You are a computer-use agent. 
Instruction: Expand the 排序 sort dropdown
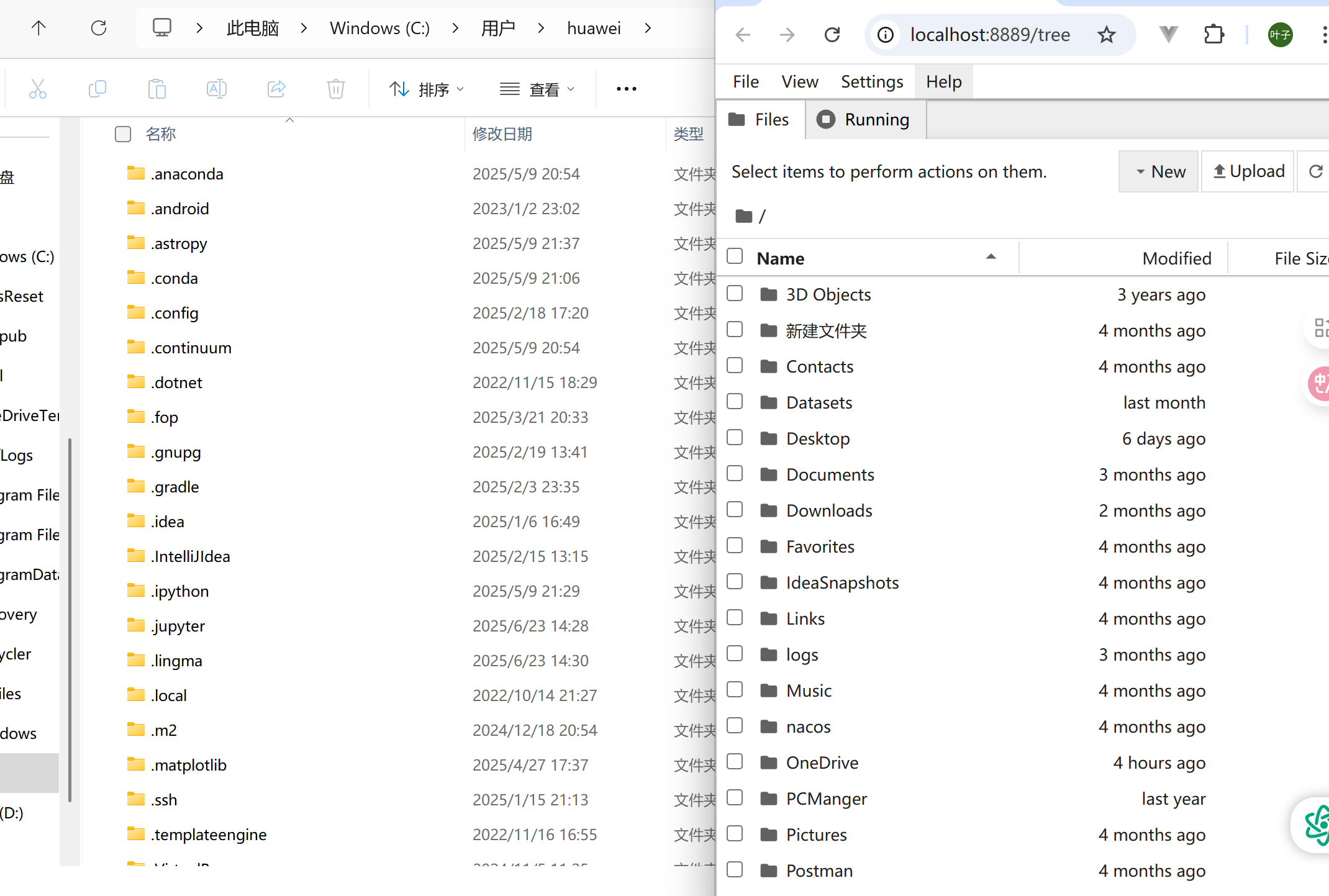[x=427, y=89]
